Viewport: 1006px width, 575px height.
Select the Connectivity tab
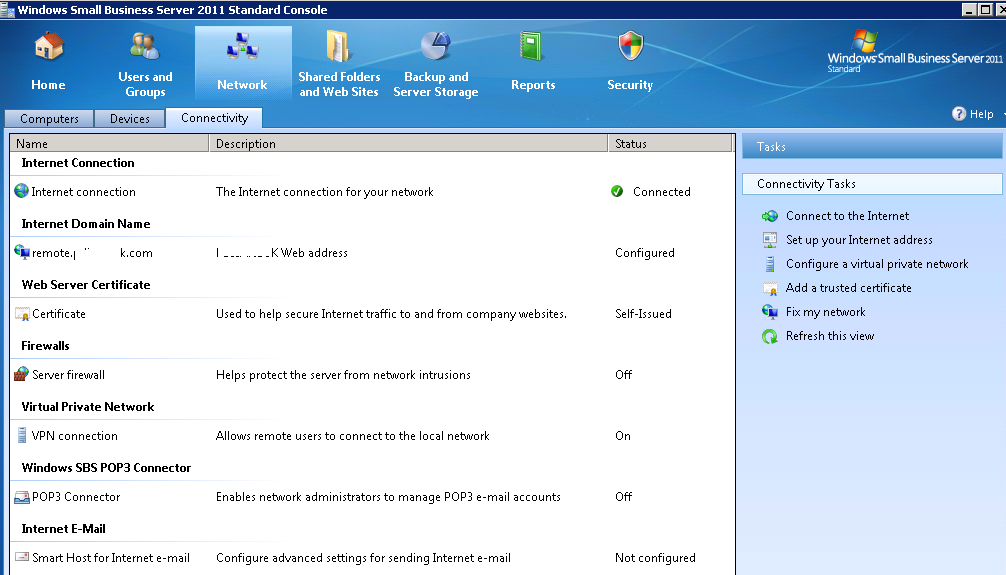tap(214, 118)
